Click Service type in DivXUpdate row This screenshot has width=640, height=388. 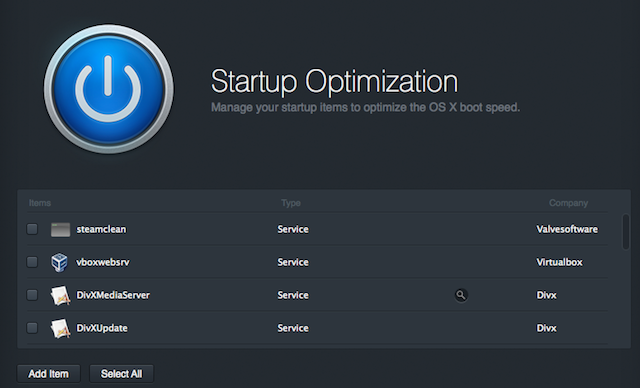[x=293, y=328]
